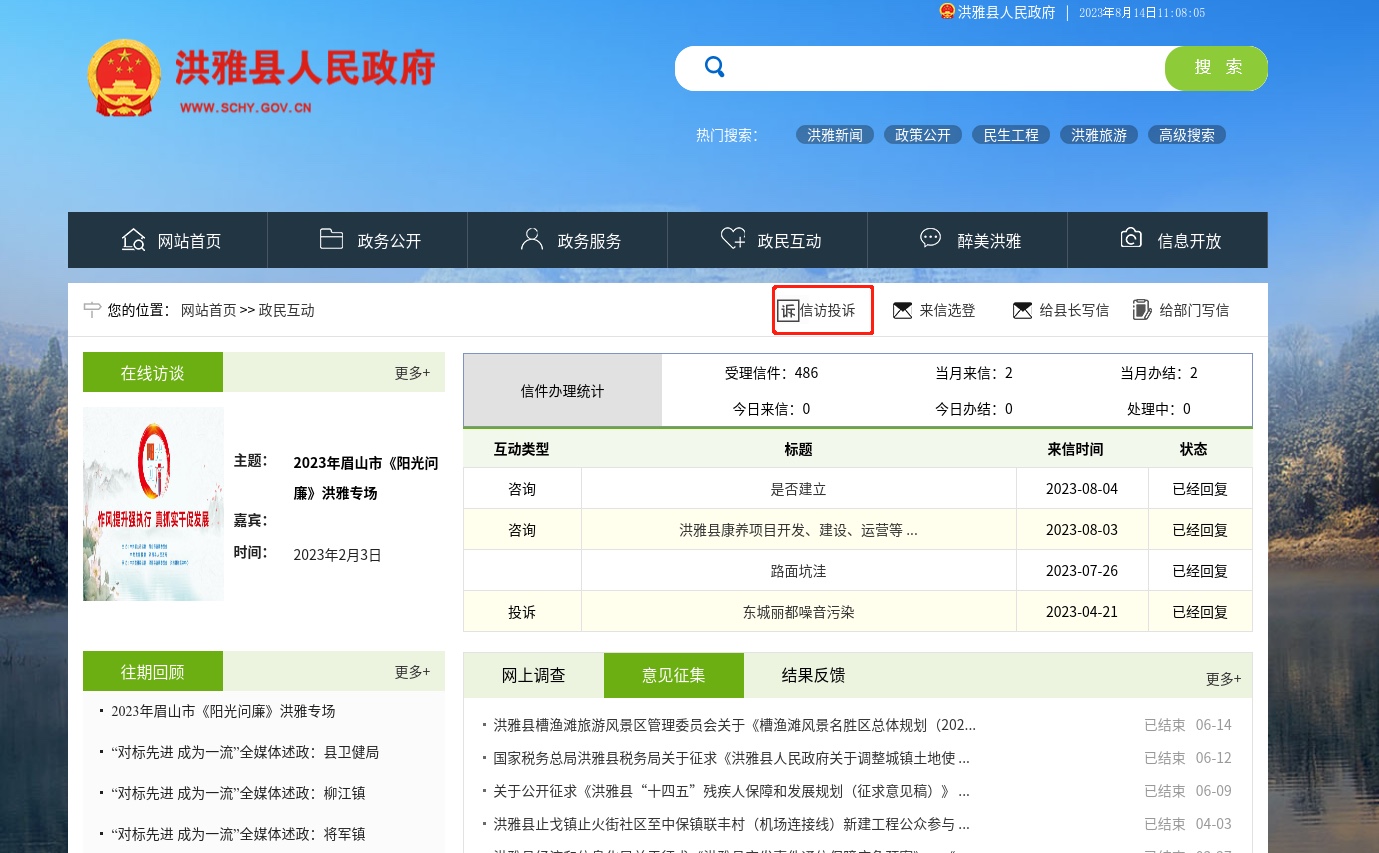The image size is (1379, 853).
Task: Select hot search tag 洪雅旅游
Action: (x=1099, y=135)
